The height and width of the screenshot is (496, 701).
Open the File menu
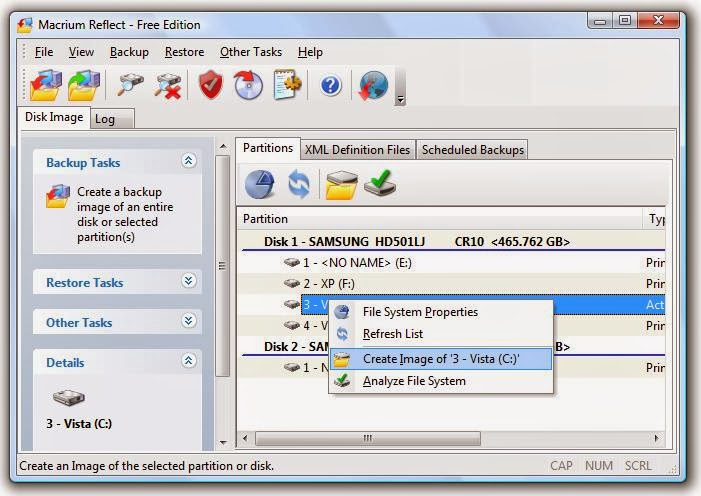tap(44, 52)
